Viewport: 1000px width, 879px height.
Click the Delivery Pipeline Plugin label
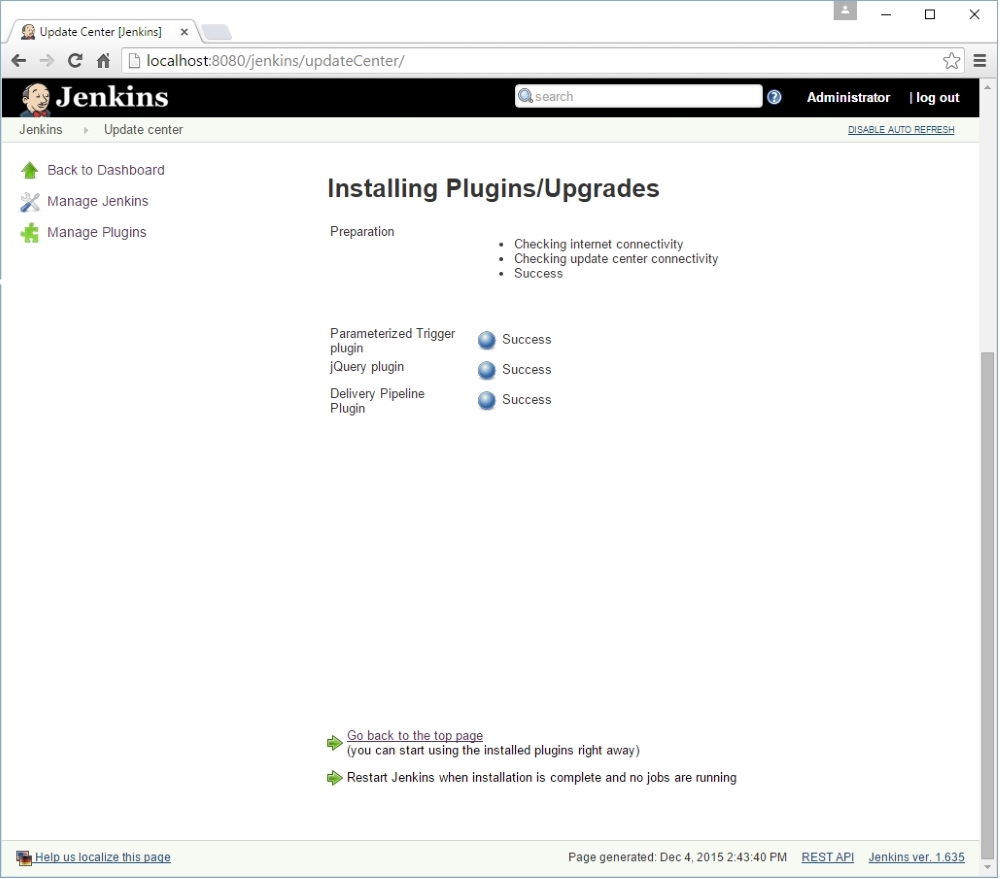pyautogui.click(x=378, y=401)
